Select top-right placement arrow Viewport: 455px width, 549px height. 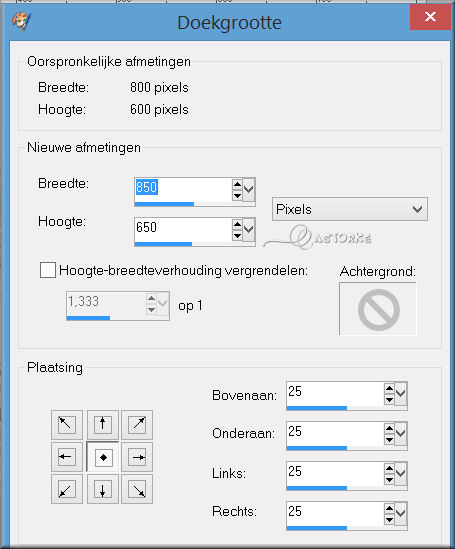coord(137,425)
